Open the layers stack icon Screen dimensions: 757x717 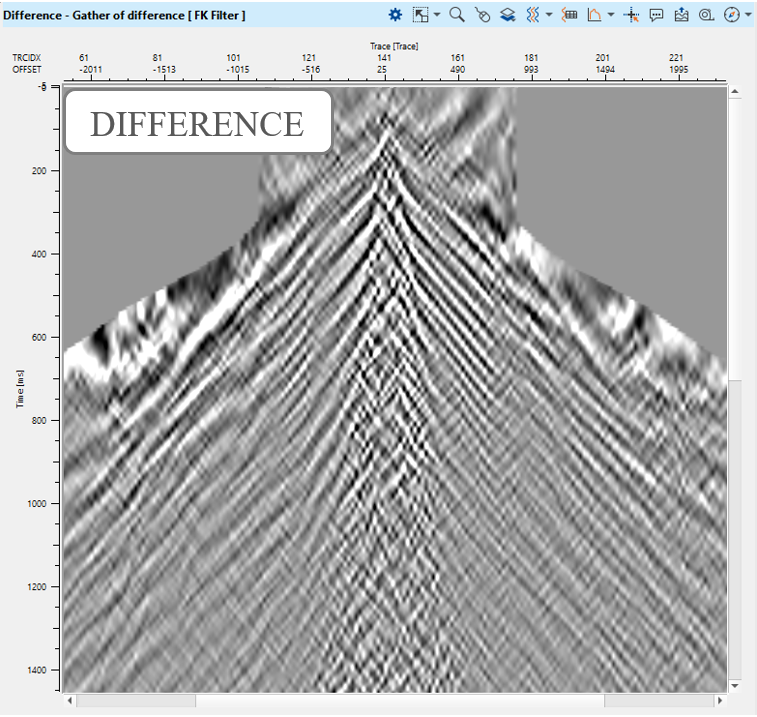507,15
